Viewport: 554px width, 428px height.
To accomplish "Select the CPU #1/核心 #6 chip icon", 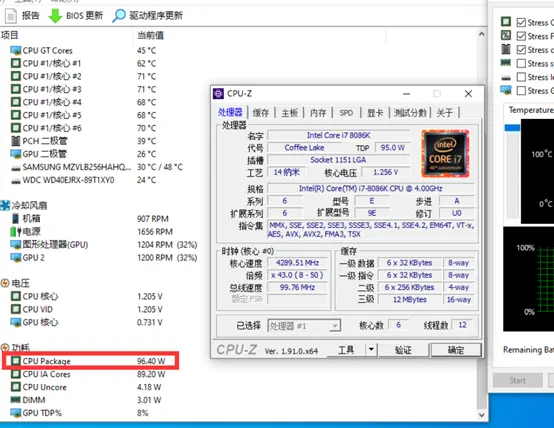I will [x=16, y=128].
